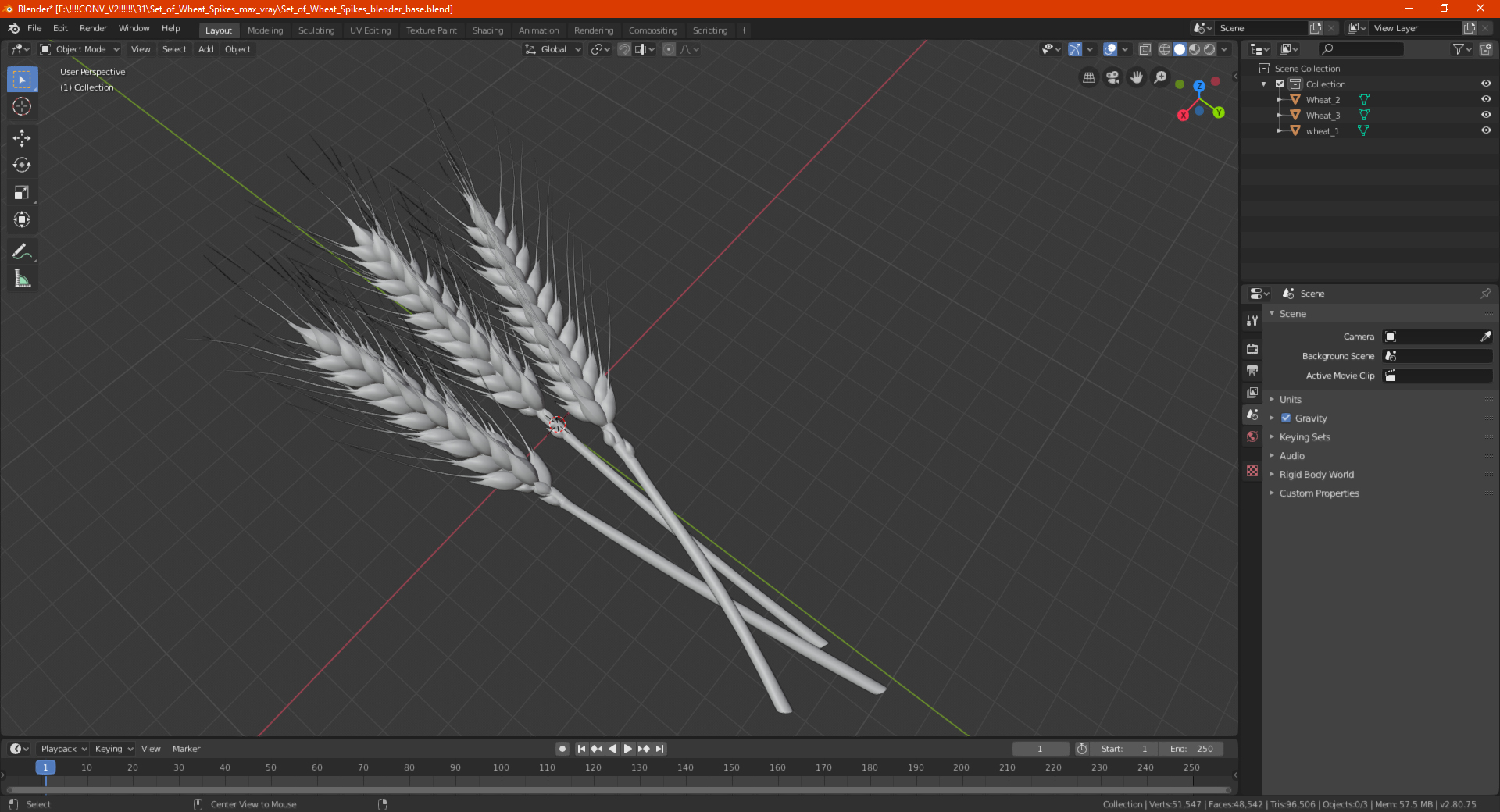Image resolution: width=1500 pixels, height=812 pixels.
Task: Open the Texture properties tab
Action: 1252,471
